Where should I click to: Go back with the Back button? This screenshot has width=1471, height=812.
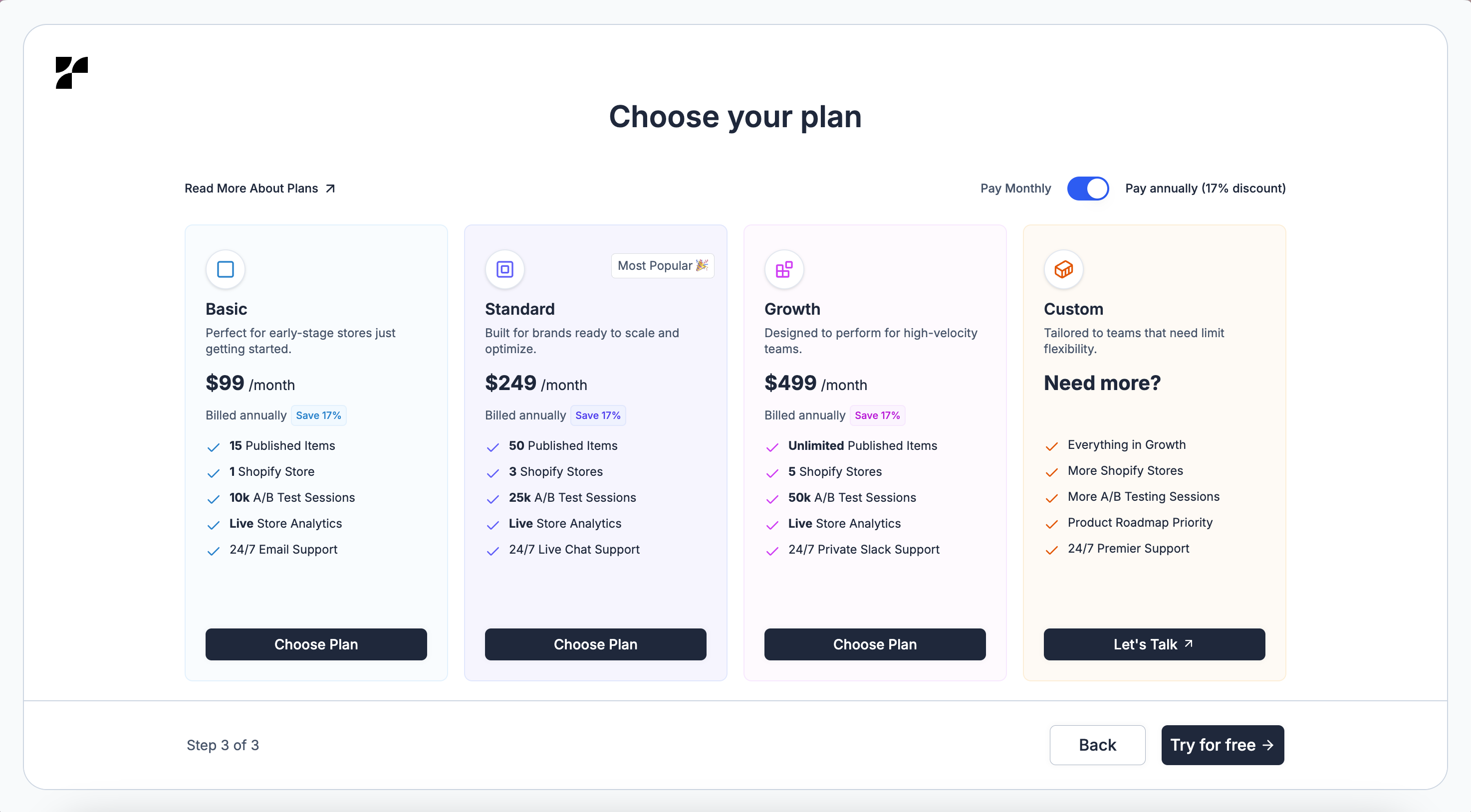1097,745
